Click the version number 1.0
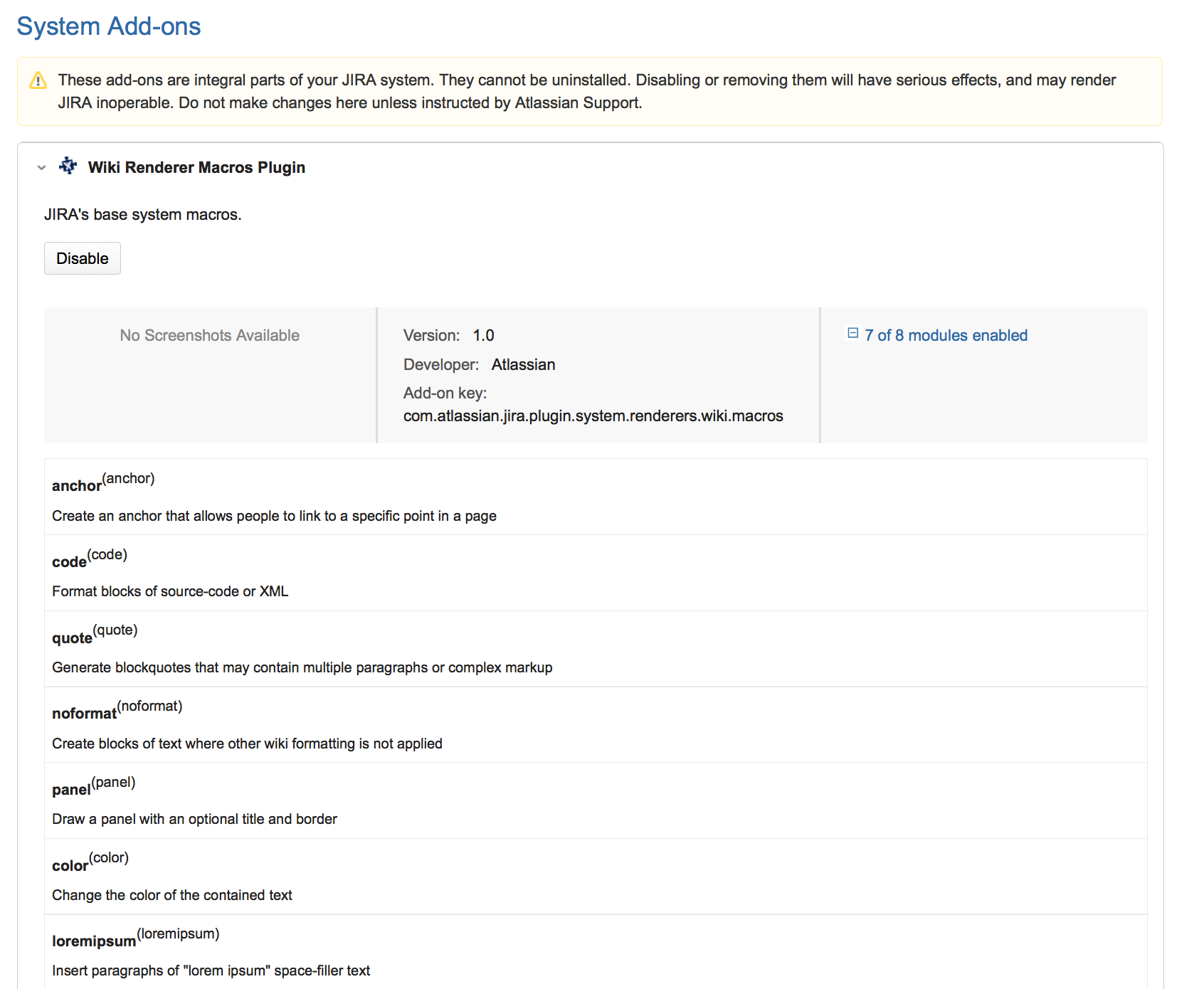The image size is (1204, 989). (483, 335)
